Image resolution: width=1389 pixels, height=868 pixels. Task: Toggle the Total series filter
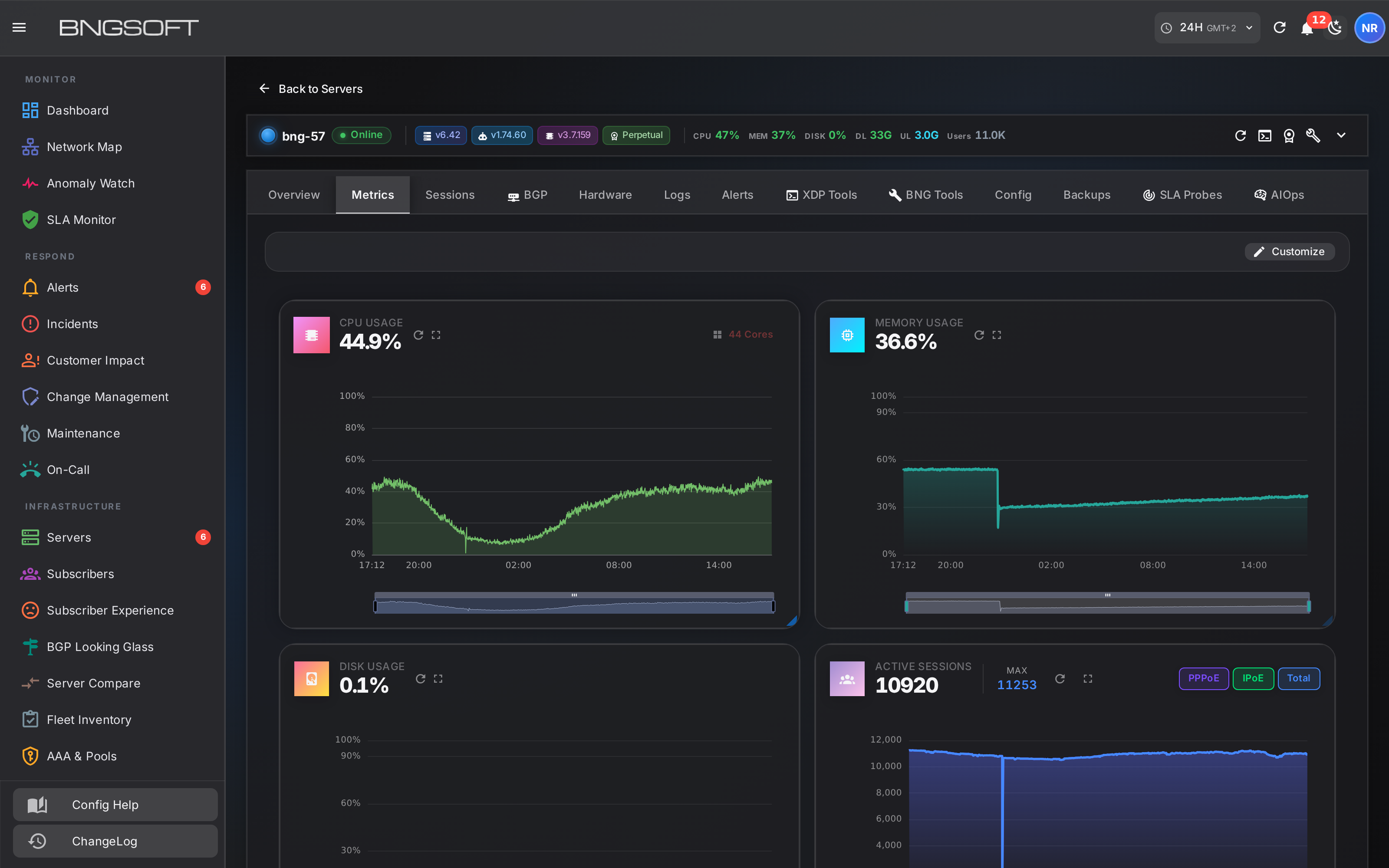tap(1299, 678)
